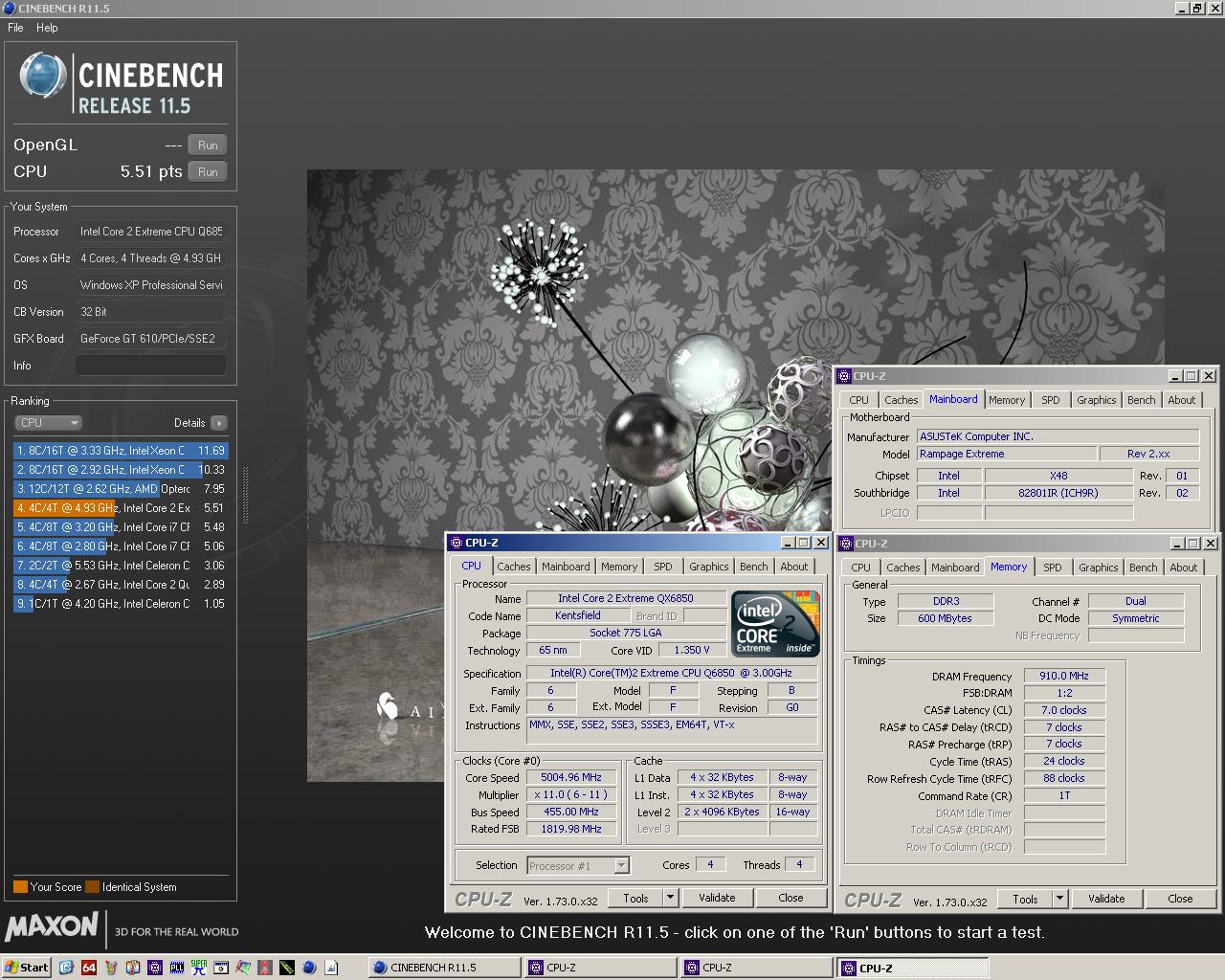Open the Help menu
1225x980 pixels.
[47, 28]
